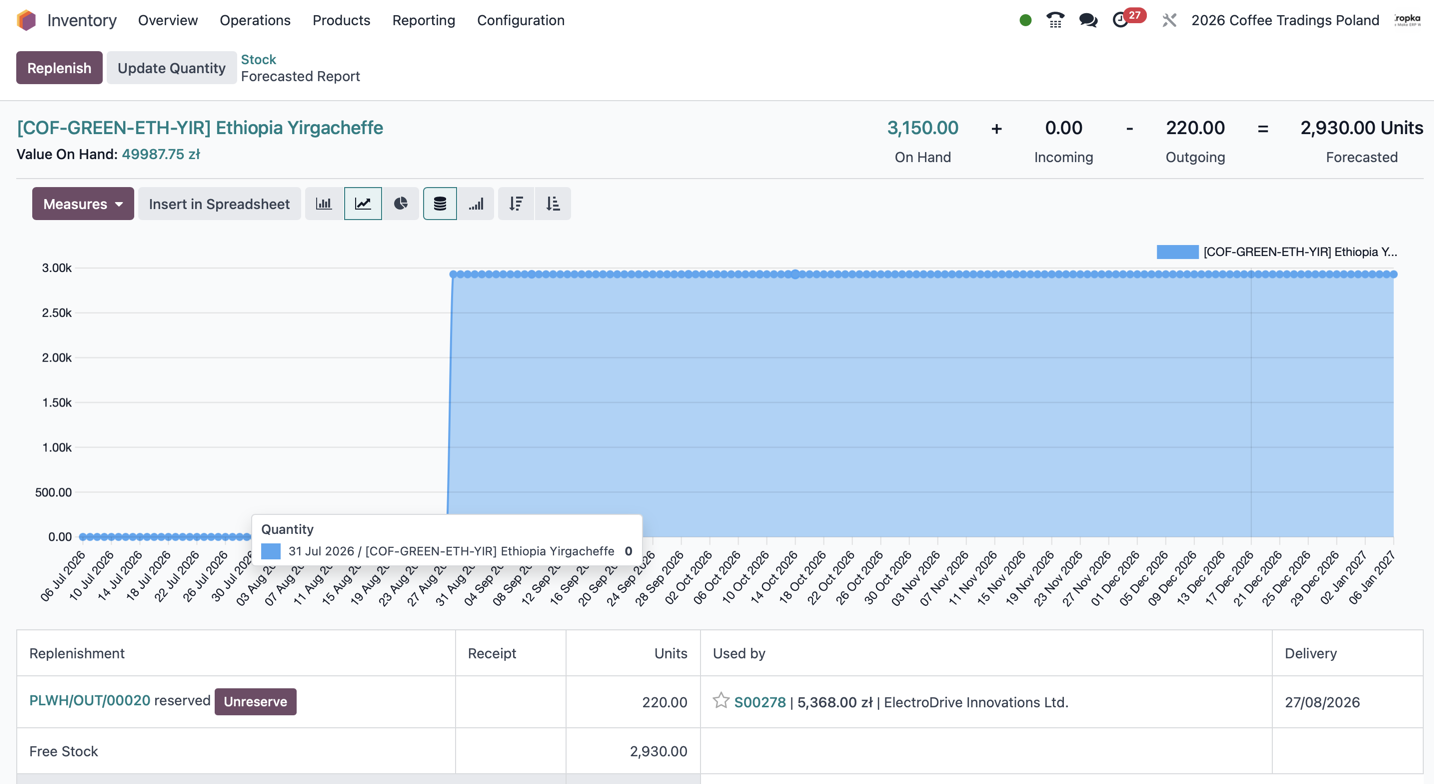Open the Products menu
Viewport: 1434px width, 784px height.
coord(341,20)
